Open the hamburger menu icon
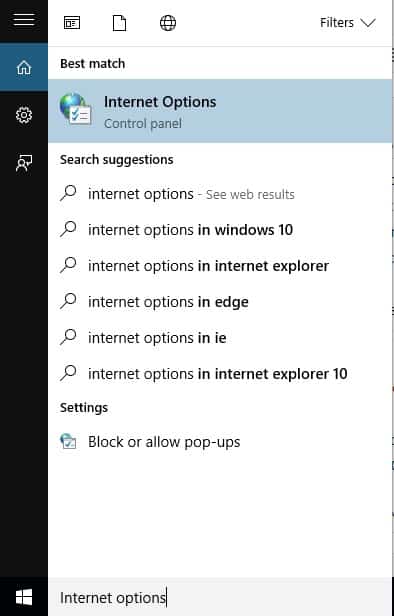 click(24, 19)
